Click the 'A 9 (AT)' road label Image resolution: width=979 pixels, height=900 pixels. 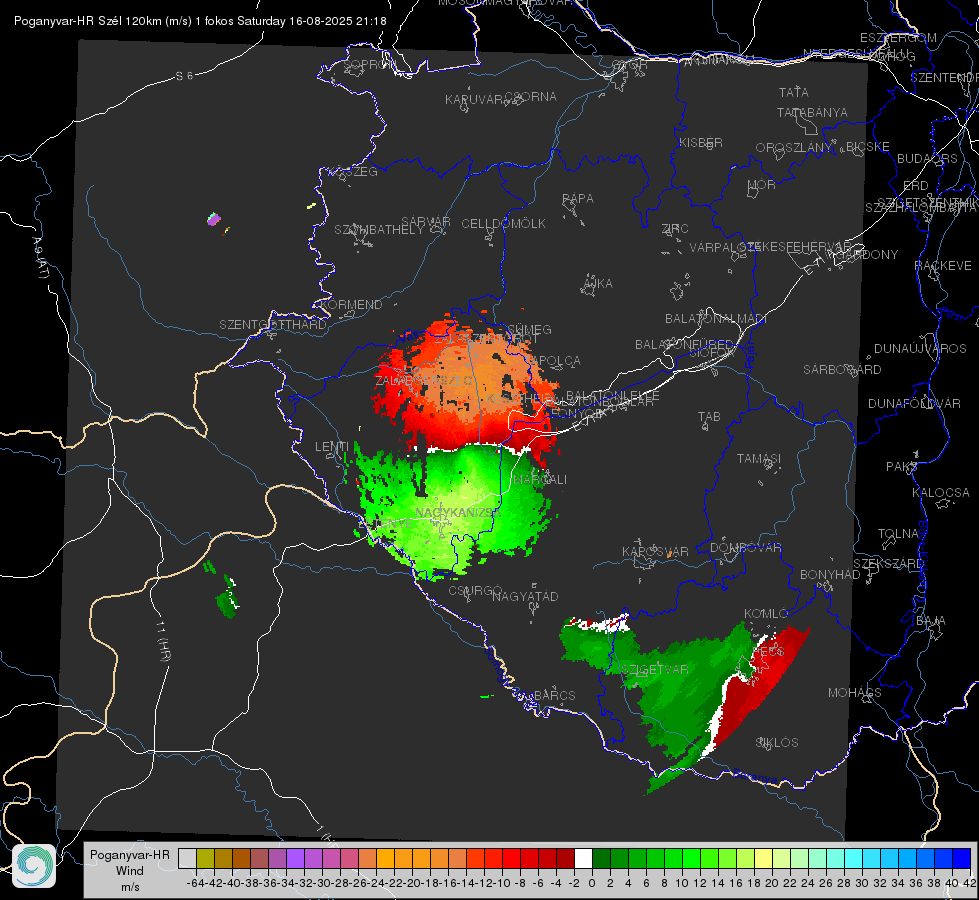click(40, 257)
